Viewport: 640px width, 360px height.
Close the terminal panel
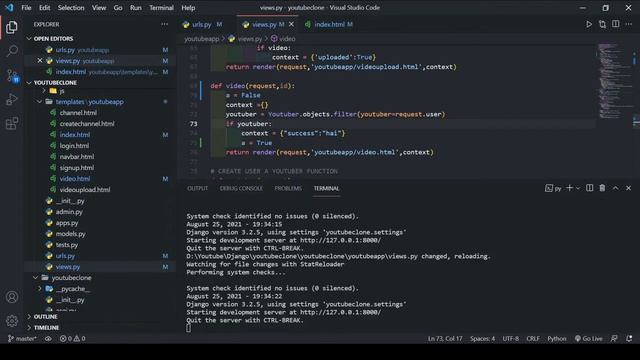(x=629, y=188)
